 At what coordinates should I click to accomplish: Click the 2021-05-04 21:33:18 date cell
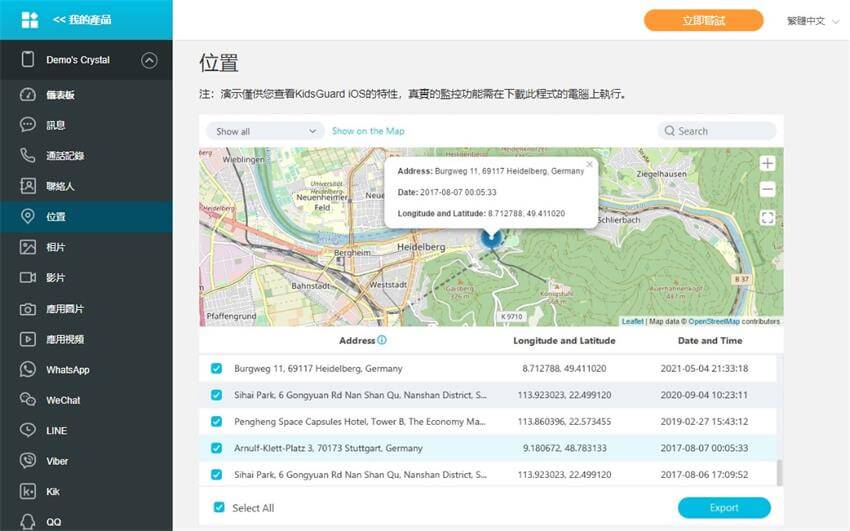coord(704,368)
